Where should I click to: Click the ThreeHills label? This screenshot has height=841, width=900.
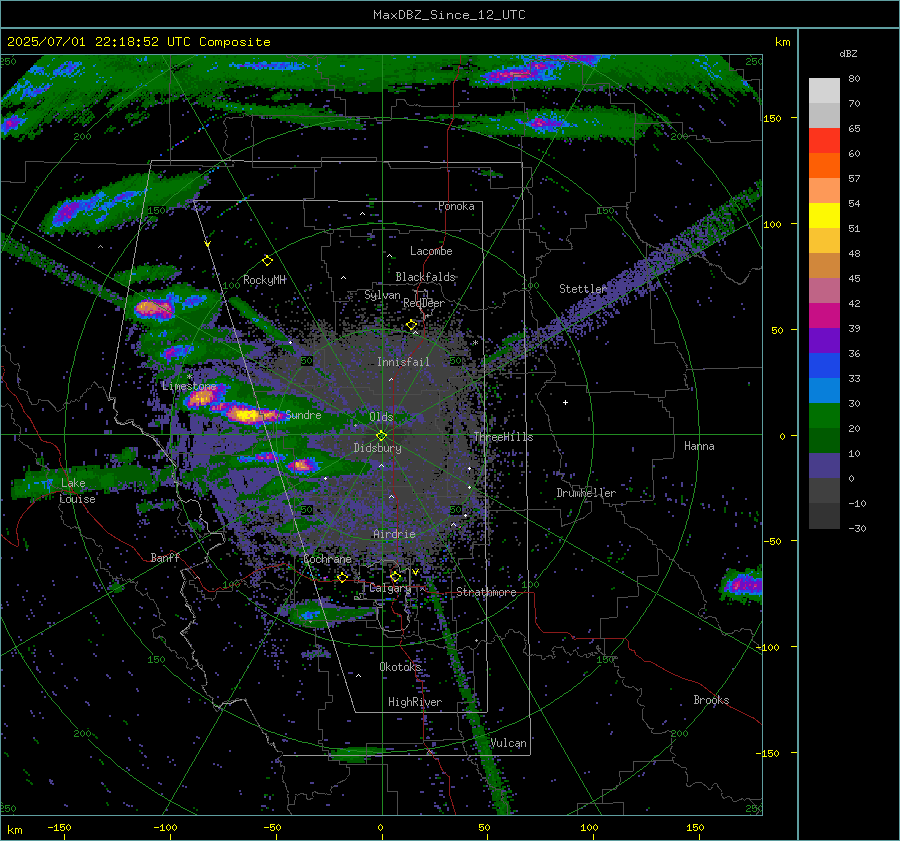503,437
